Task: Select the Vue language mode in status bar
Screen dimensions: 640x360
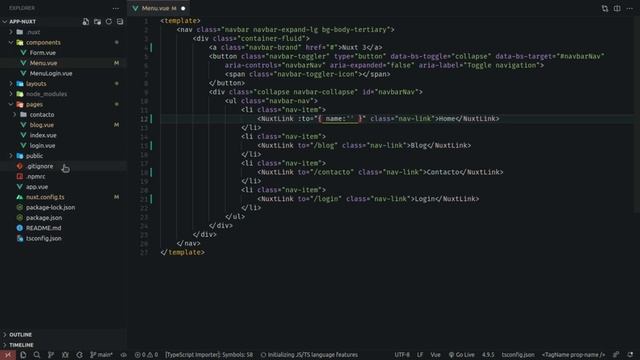Action: [436, 355]
